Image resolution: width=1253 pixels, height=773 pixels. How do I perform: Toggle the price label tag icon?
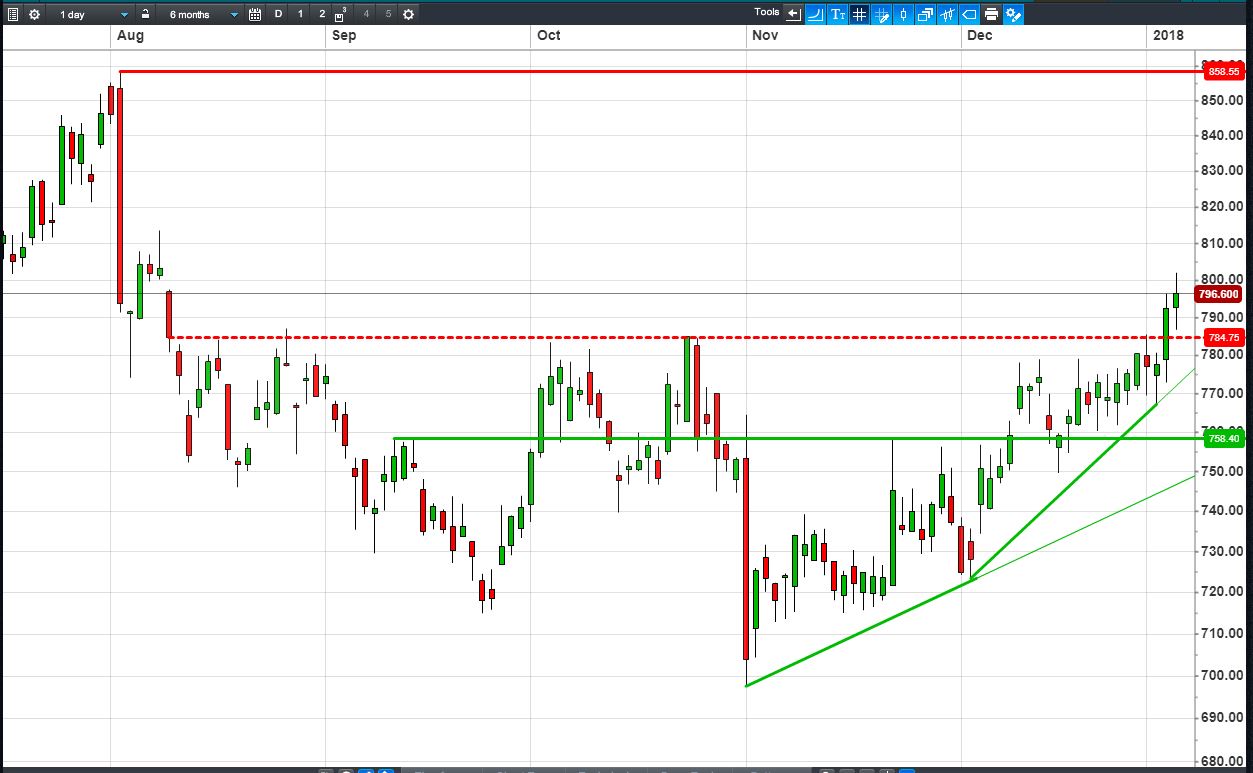[969, 14]
